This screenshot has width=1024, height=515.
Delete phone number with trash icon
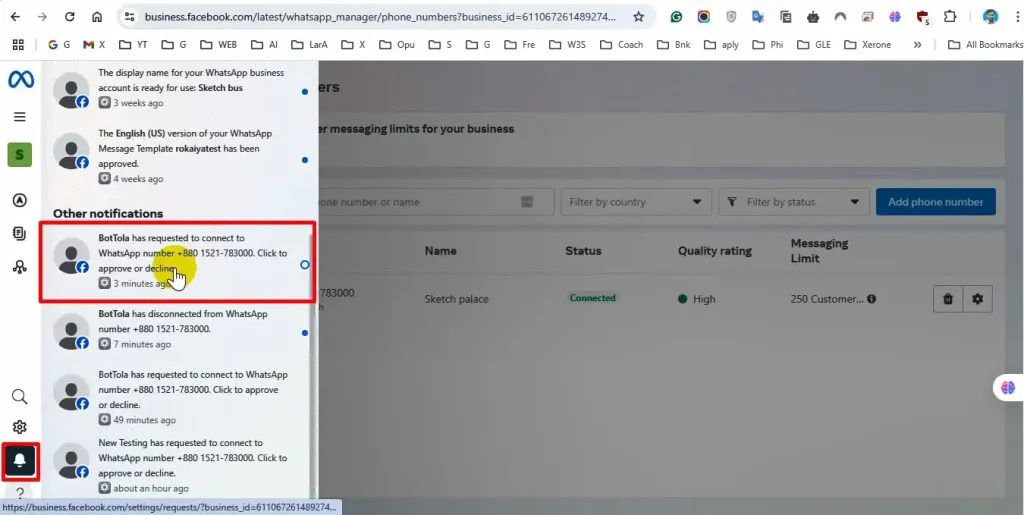(947, 298)
